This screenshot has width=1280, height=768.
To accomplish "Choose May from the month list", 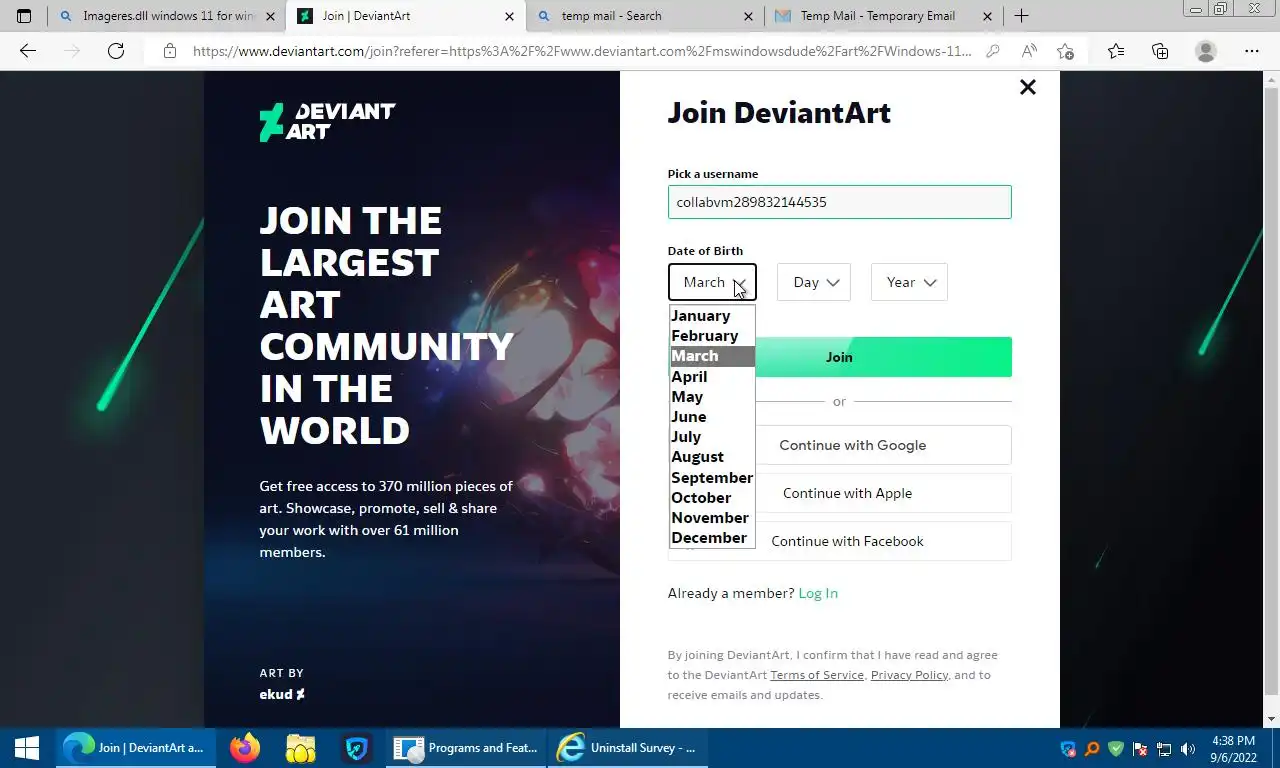I will pos(712,396).
